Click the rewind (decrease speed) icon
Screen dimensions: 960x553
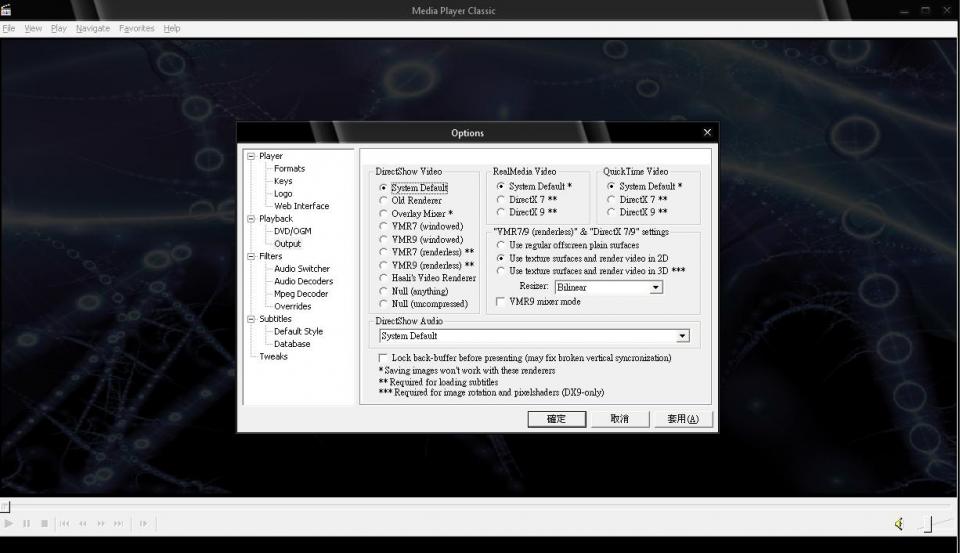[83, 523]
